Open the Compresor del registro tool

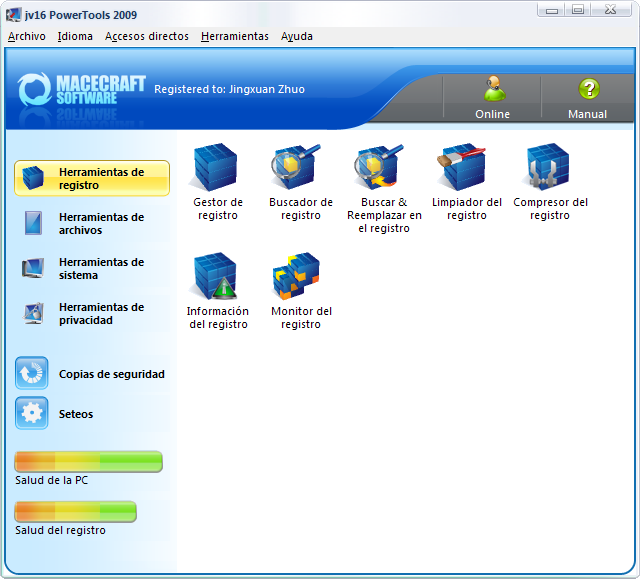(x=550, y=167)
